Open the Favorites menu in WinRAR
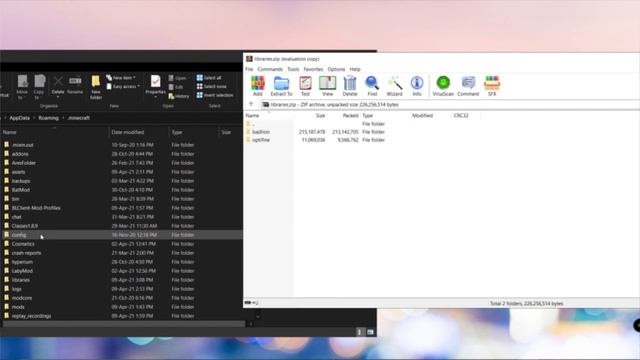The image size is (640, 360). (x=313, y=69)
